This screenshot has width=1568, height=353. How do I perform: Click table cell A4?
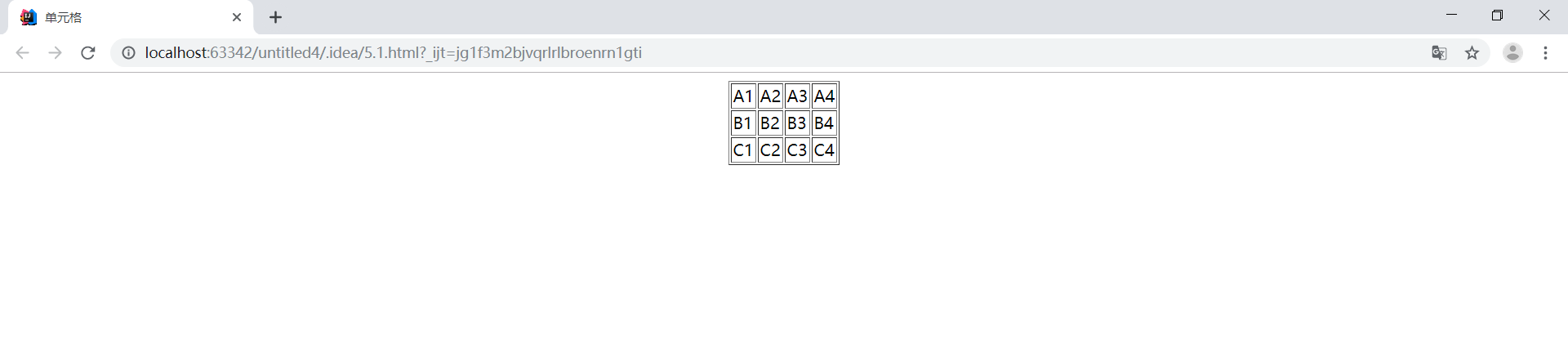point(824,96)
